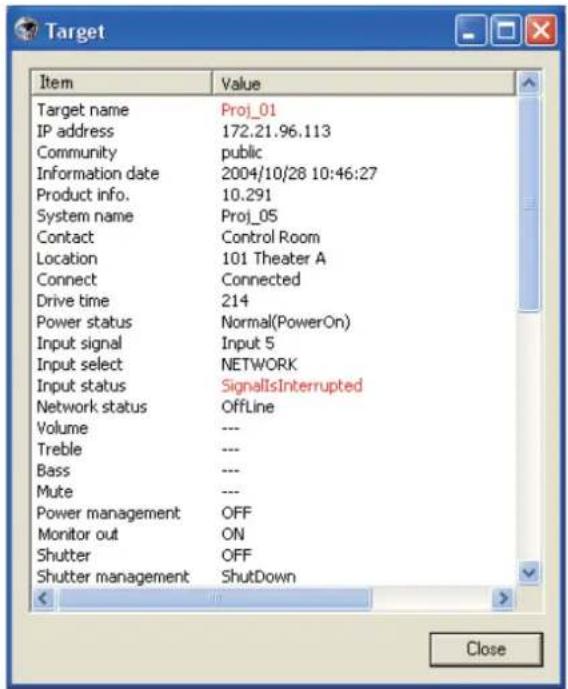Select the Bass row label

coord(53,471)
